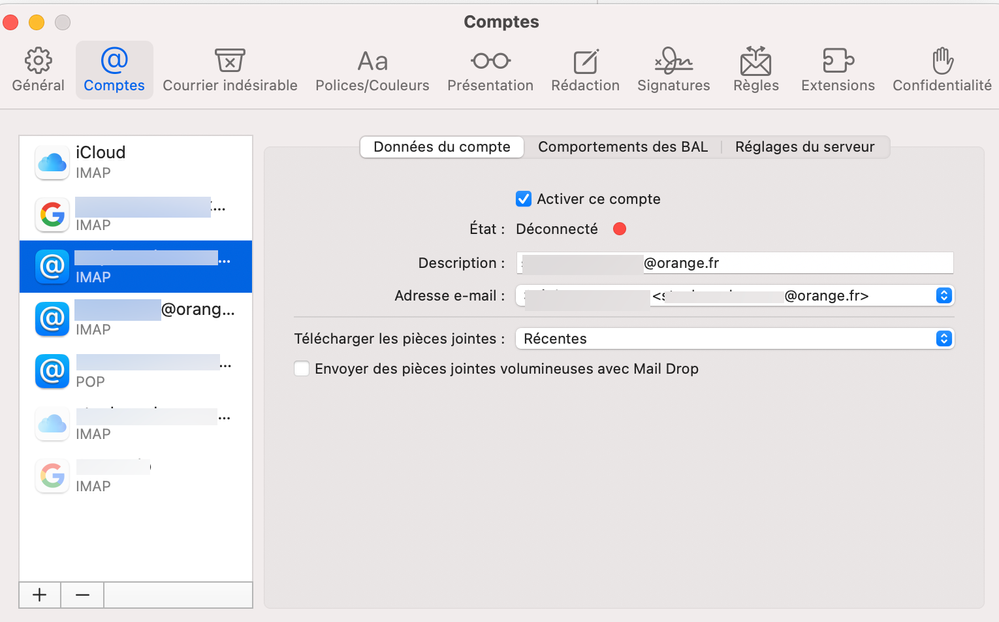
Task: Select the iCloud account in list
Action: coord(135,162)
